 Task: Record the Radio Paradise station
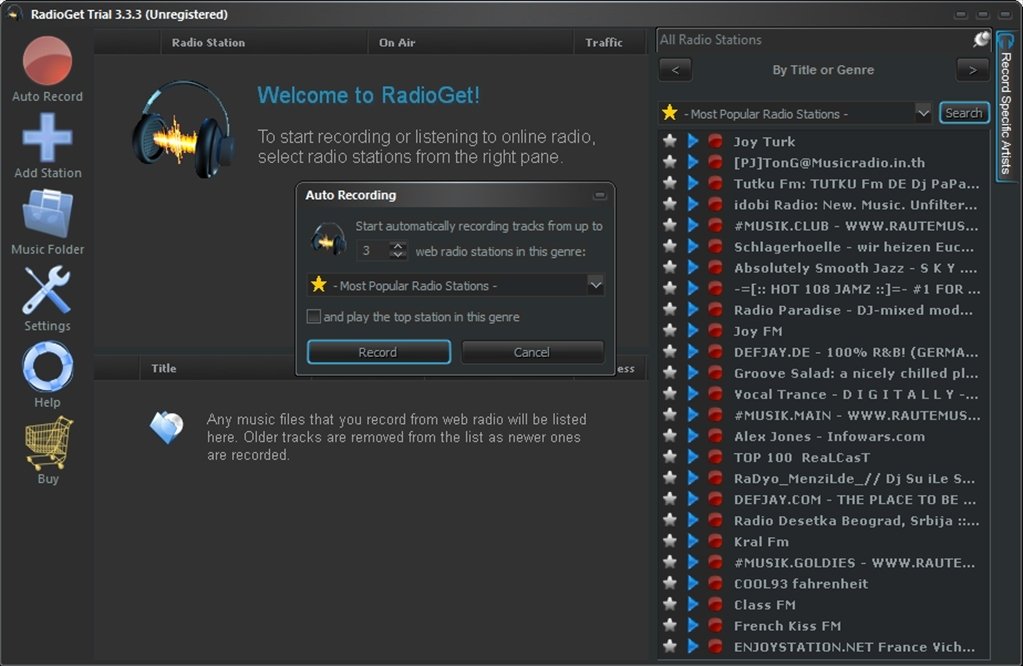pos(715,309)
